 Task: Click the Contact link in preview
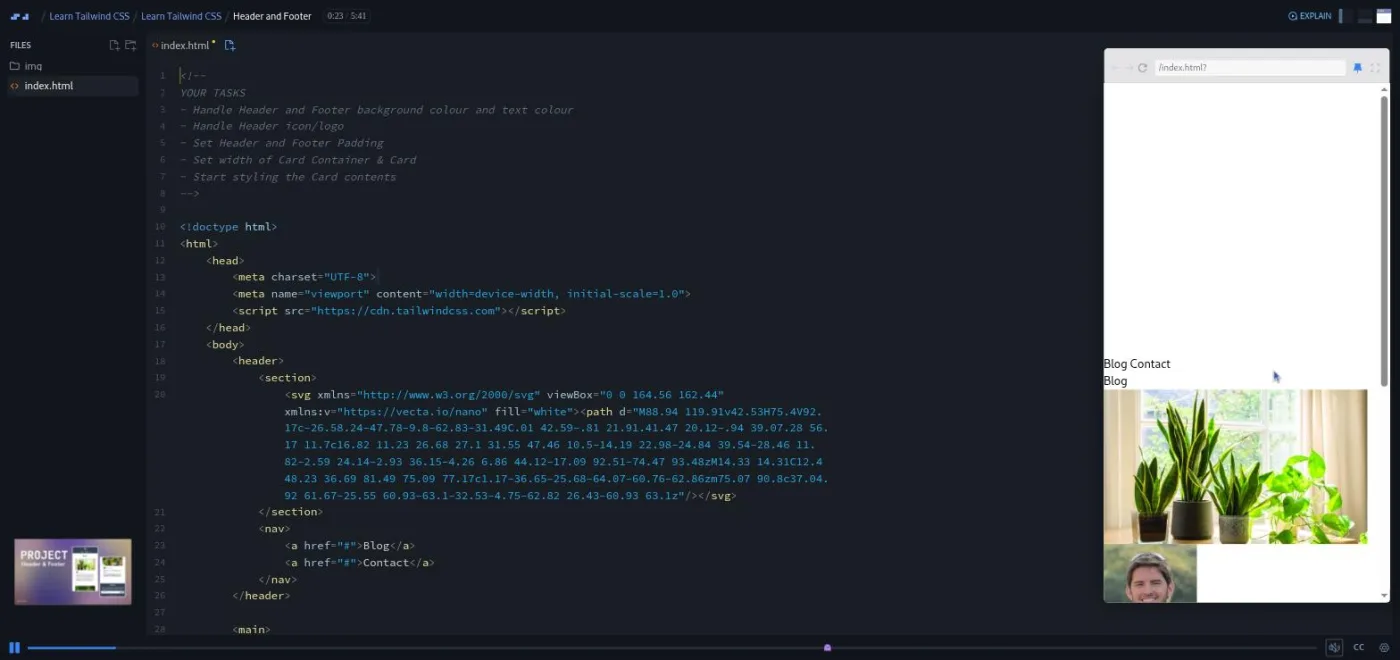[x=1150, y=364]
